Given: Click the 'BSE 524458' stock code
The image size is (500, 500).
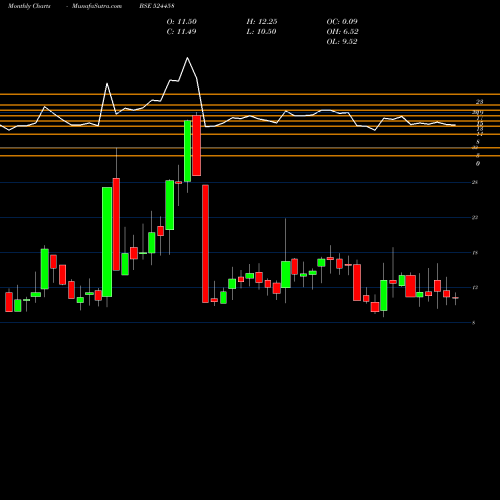Looking at the screenshot, I should pos(157,6).
